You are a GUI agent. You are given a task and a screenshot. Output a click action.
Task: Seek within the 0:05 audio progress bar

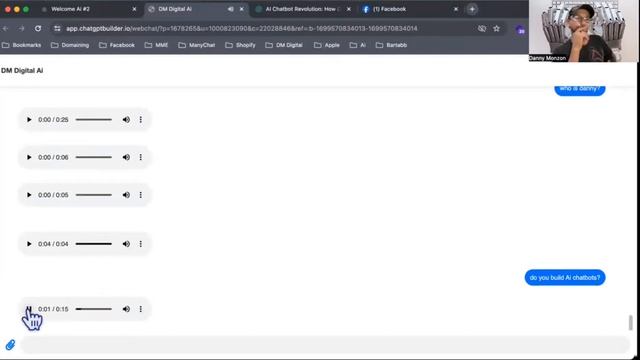(x=93, y=195)
